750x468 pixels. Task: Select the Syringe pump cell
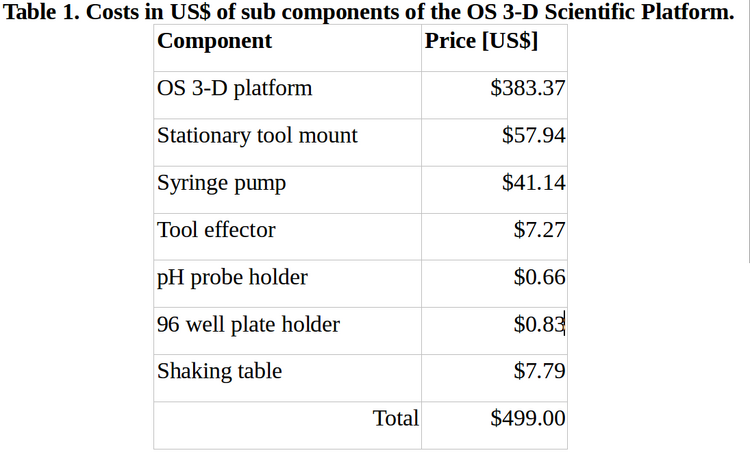tap(287, 190)
